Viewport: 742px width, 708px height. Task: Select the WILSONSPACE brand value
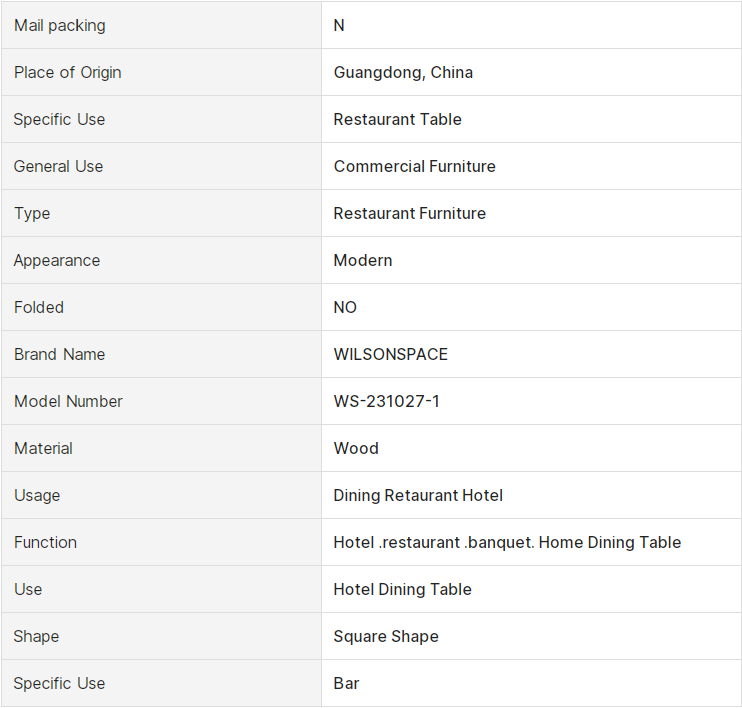391,354
